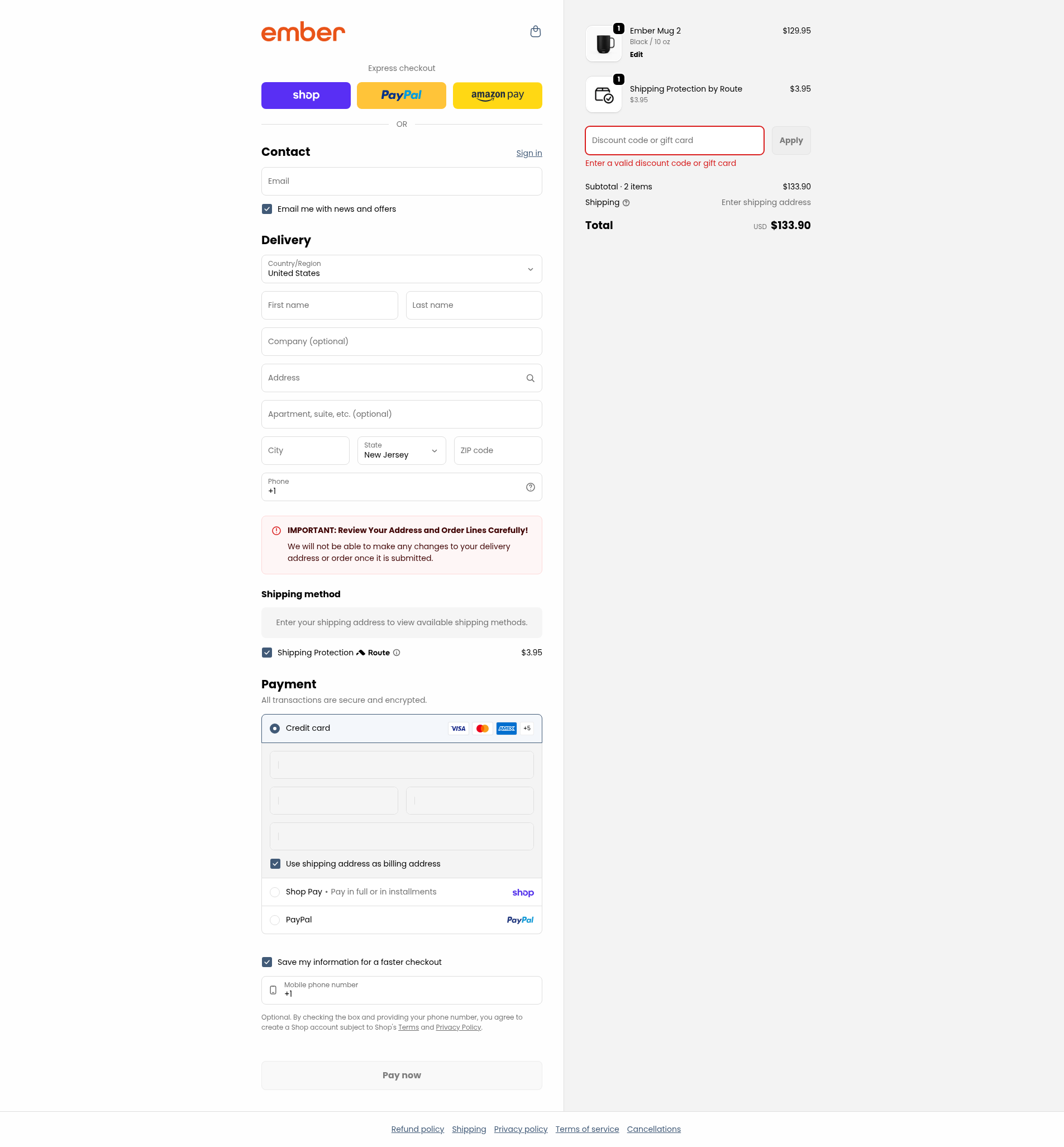Uncheck Email me with news and offers

tap(266, 209)
